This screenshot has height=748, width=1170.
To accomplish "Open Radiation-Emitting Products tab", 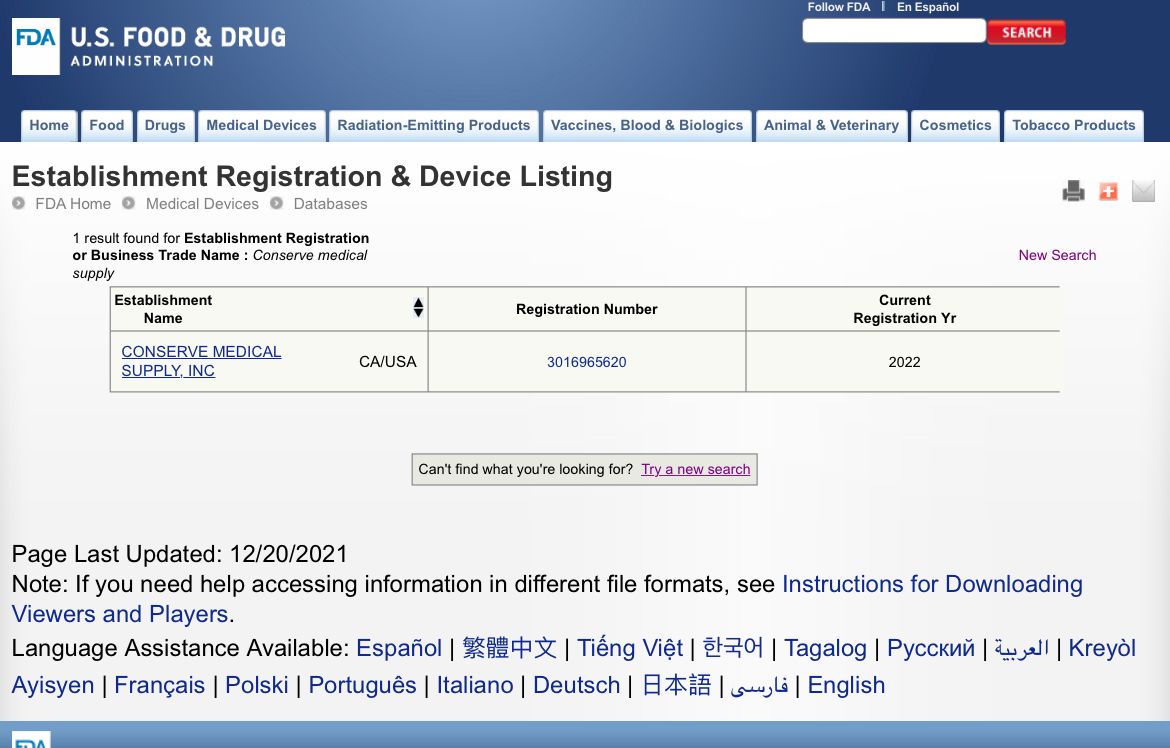I will tap(434, 125).
